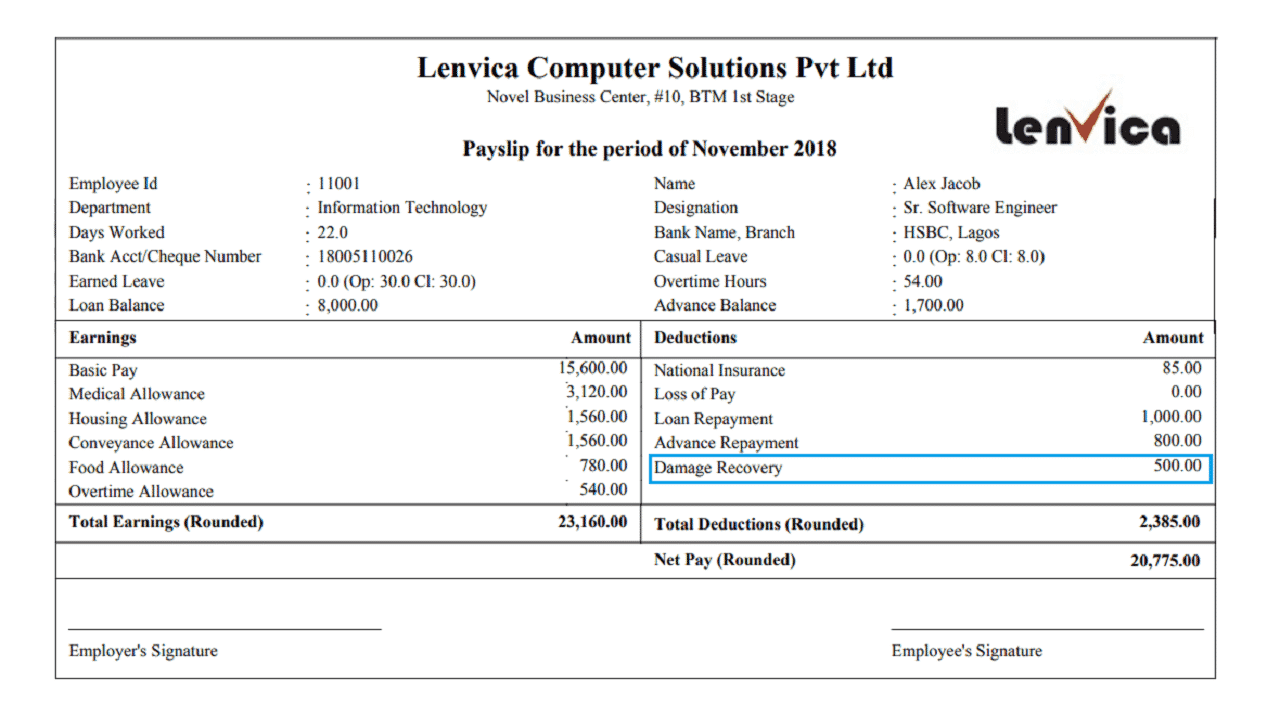Screen dimensions: 1280x720
Task: Click the Food Allowance amount 780.00
Action: coord(603,466)
